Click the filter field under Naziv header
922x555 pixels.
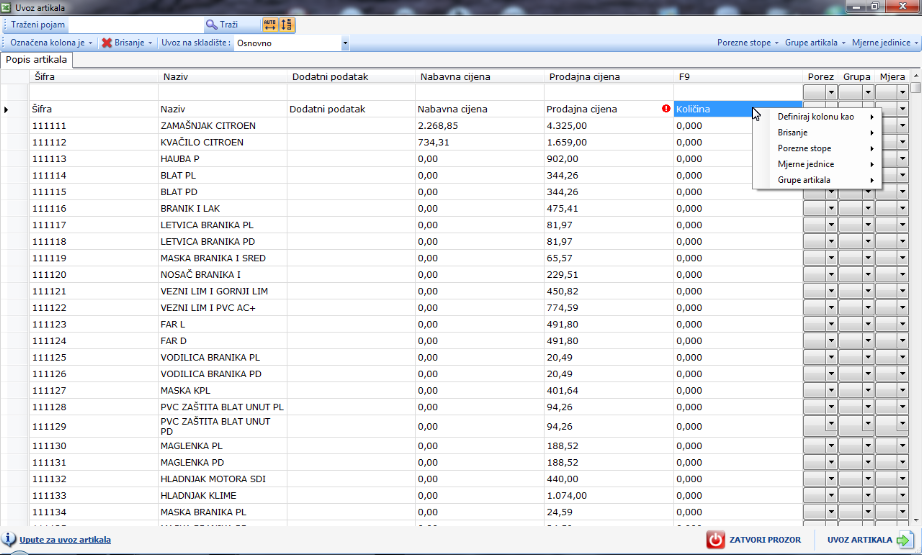[x=223, y=92]
